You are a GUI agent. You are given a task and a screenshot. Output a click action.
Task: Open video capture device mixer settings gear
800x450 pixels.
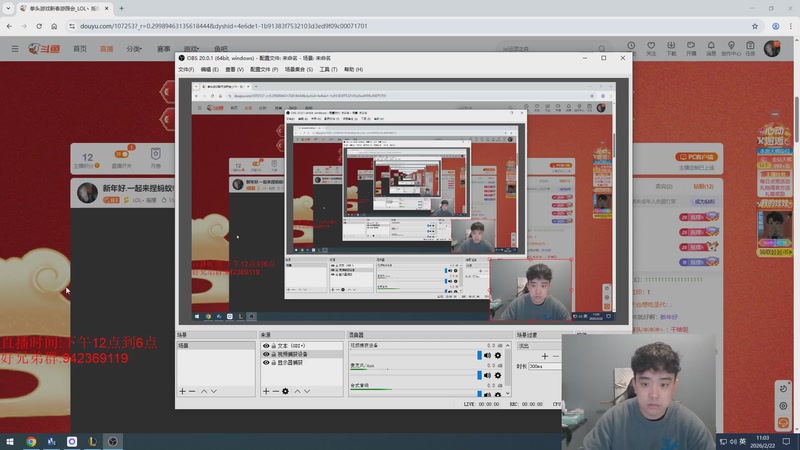pyautogui.click(x=498, y=355)
